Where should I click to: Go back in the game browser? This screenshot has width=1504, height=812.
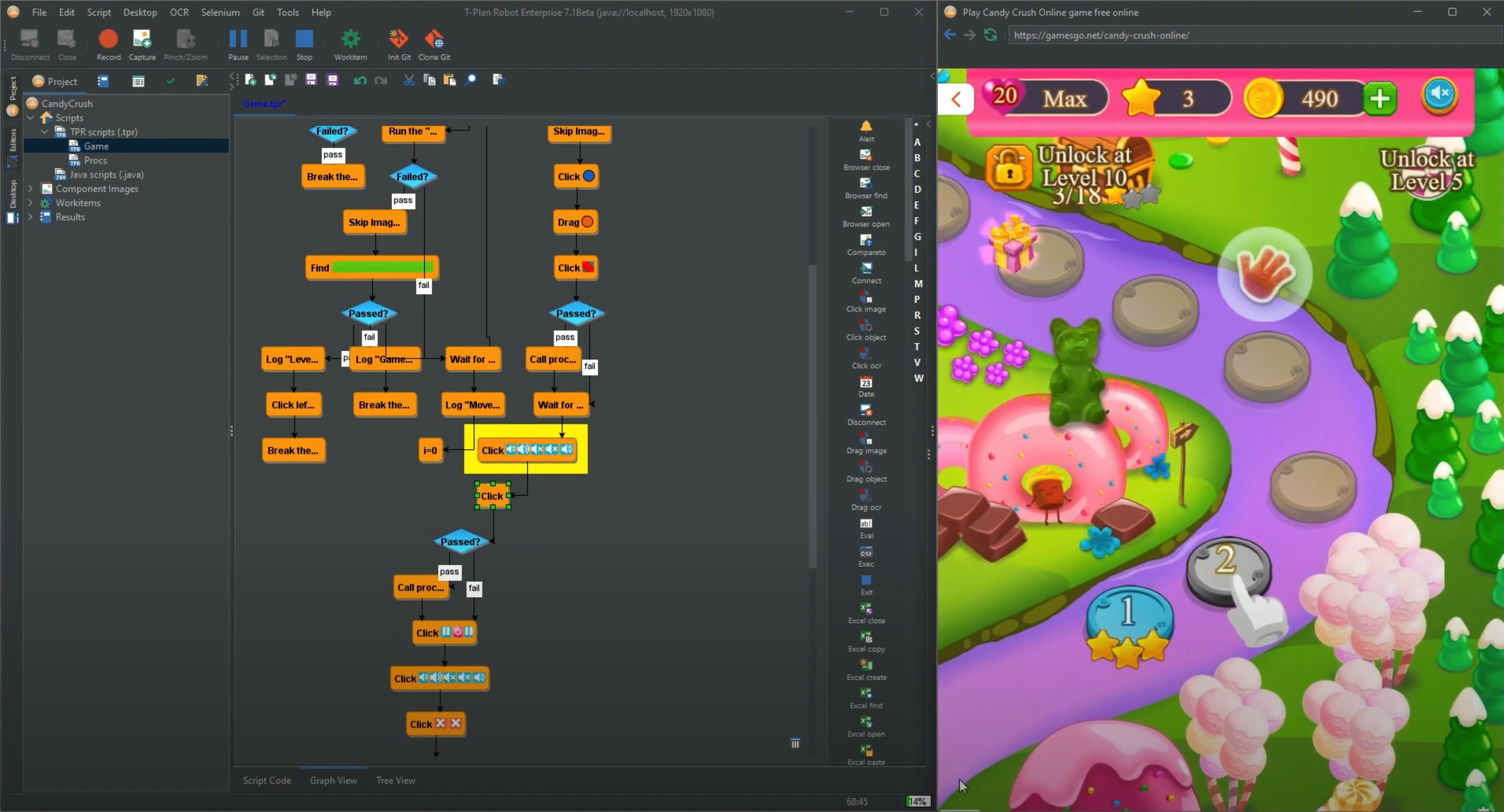click(950, 35)
